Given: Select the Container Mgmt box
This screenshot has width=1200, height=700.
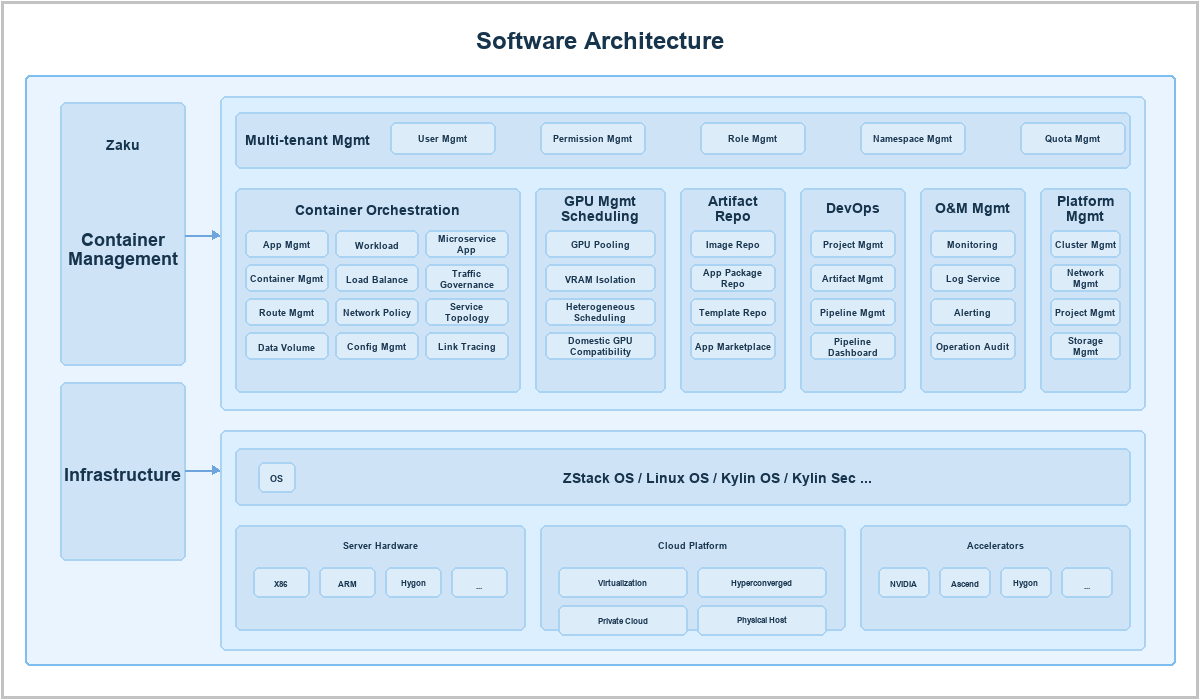Looking at the screenshot, I should click(x=287, y=279).
